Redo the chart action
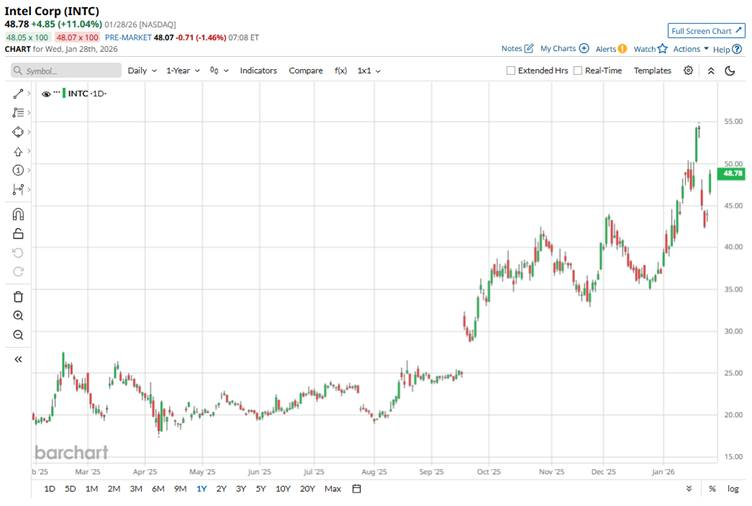The width and height of the screenshot is (752, 506). pos(18,272)
